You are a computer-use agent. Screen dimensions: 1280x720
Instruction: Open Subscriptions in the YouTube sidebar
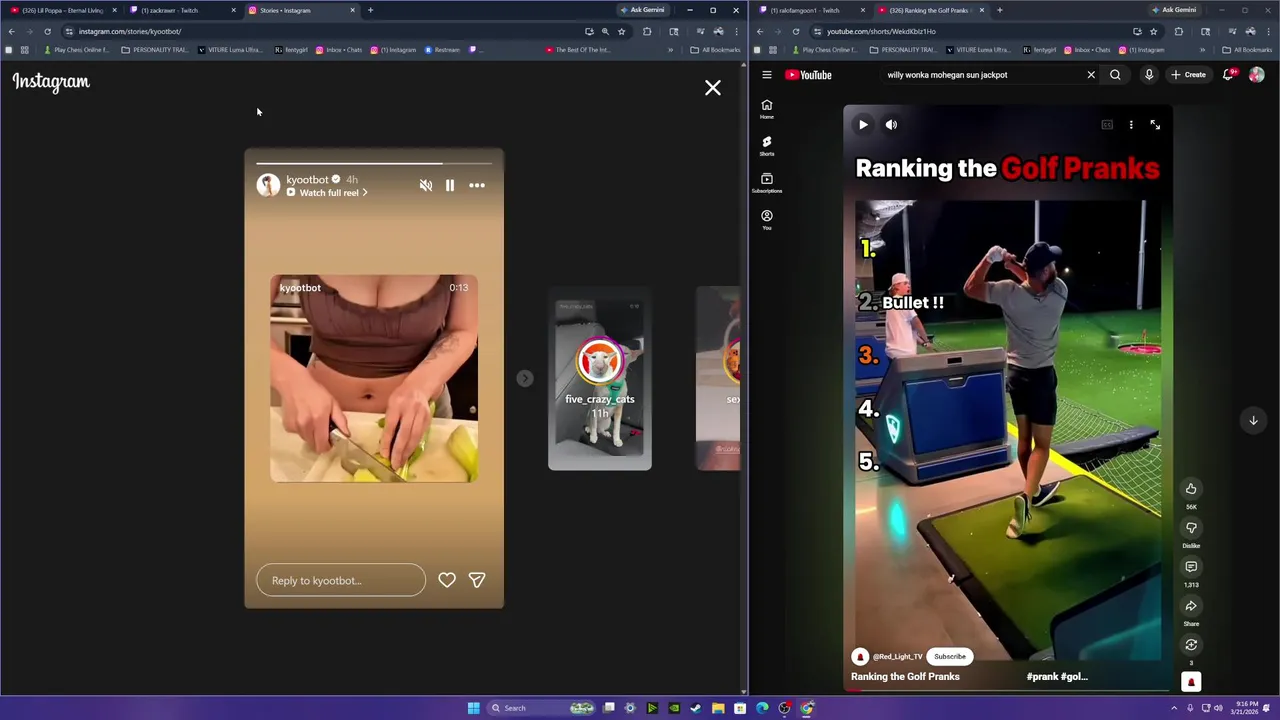tap(767, 183)
